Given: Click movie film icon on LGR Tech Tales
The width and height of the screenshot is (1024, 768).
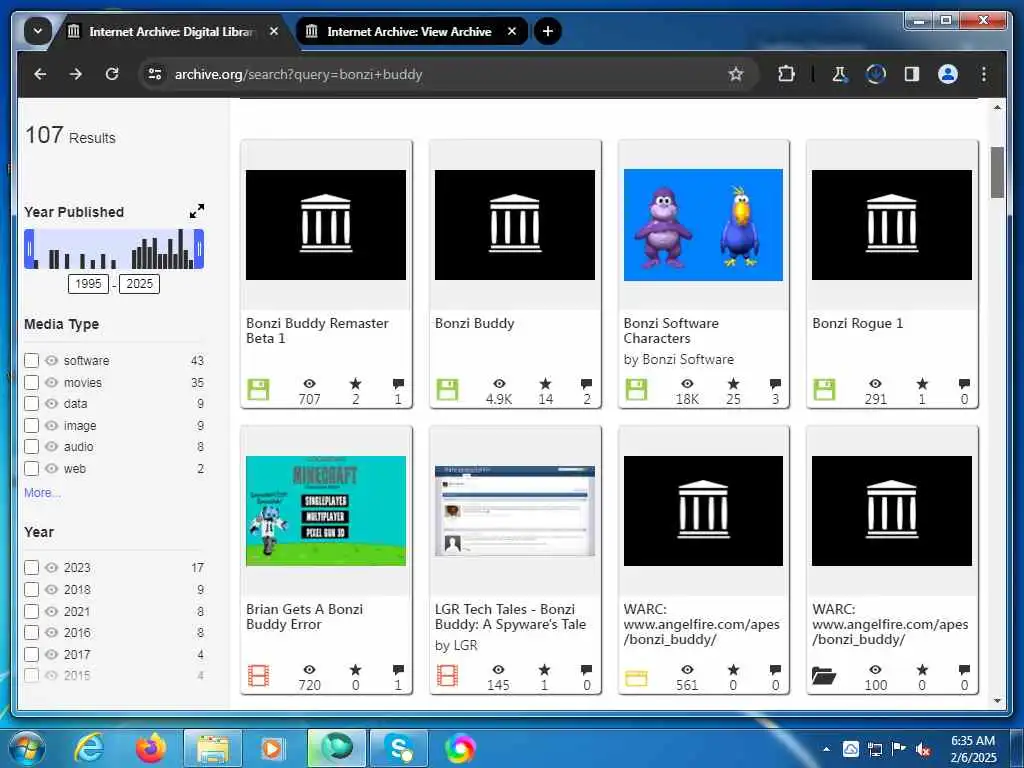Looking at the screenshot, I should click(x=447, y=676).
